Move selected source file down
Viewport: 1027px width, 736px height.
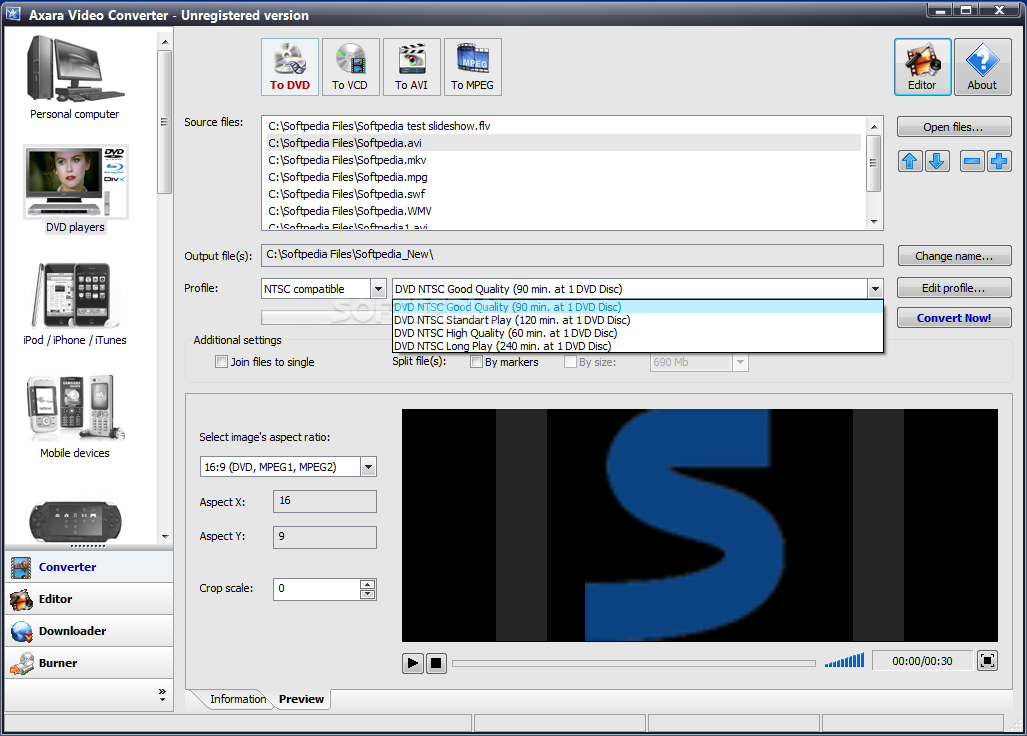937,161
